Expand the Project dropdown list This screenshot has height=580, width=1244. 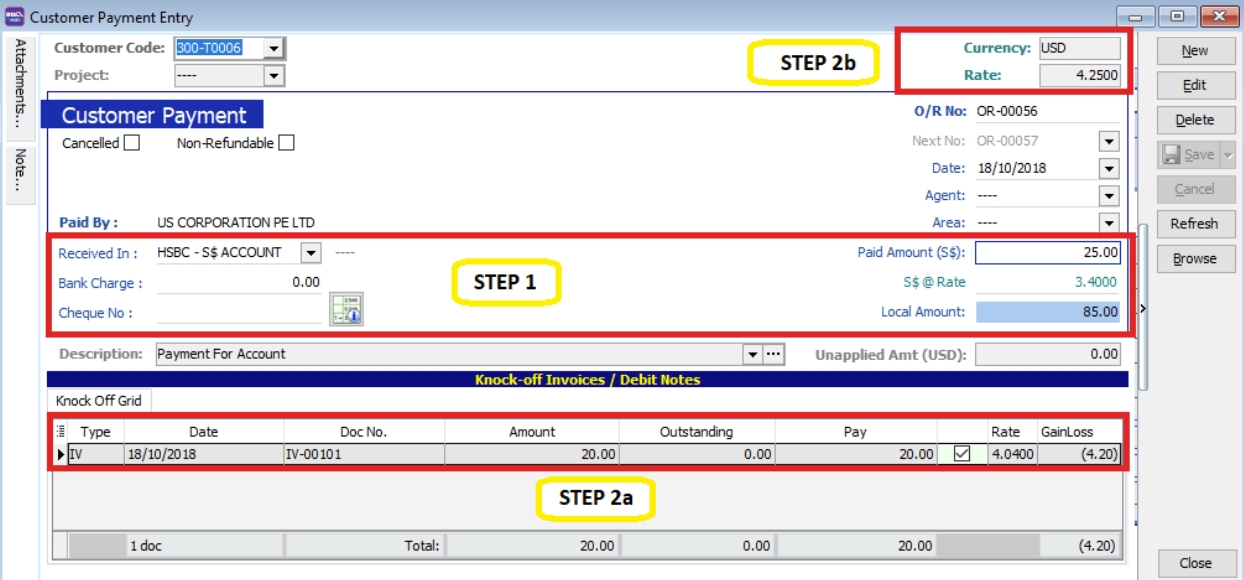274,76
